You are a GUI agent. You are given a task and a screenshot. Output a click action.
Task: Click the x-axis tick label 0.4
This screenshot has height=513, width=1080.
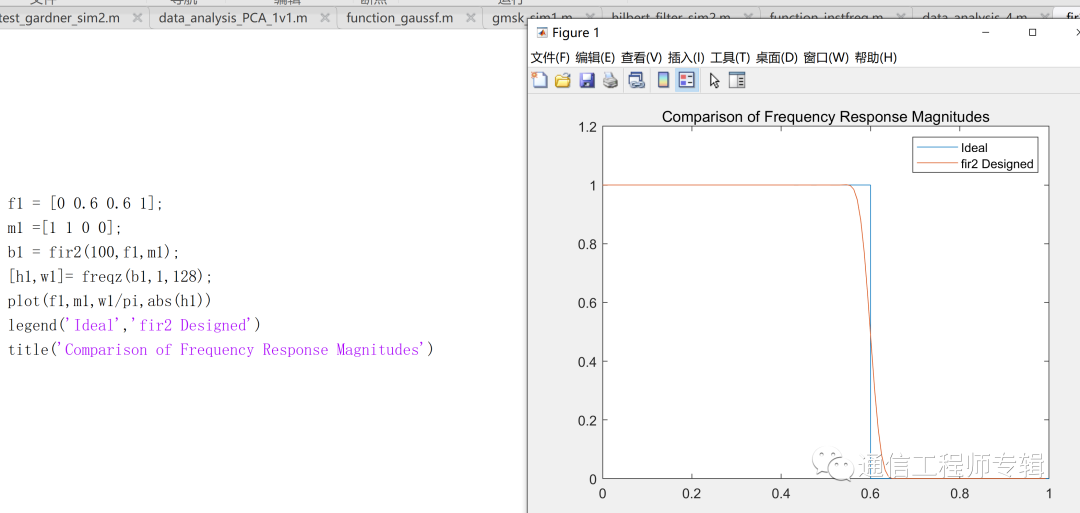[781, 493]
